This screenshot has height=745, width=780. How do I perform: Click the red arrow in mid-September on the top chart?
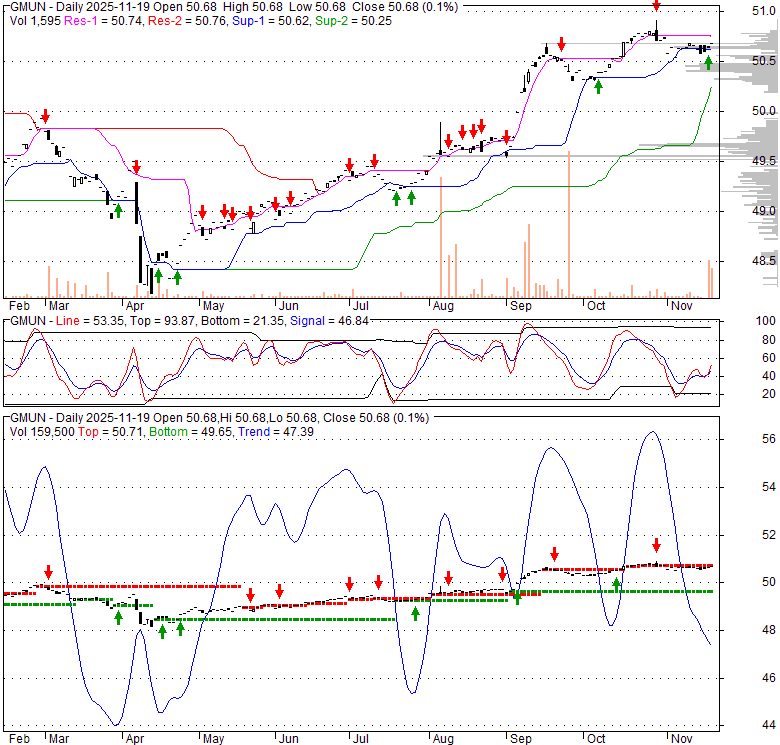(x=562, y=44)
